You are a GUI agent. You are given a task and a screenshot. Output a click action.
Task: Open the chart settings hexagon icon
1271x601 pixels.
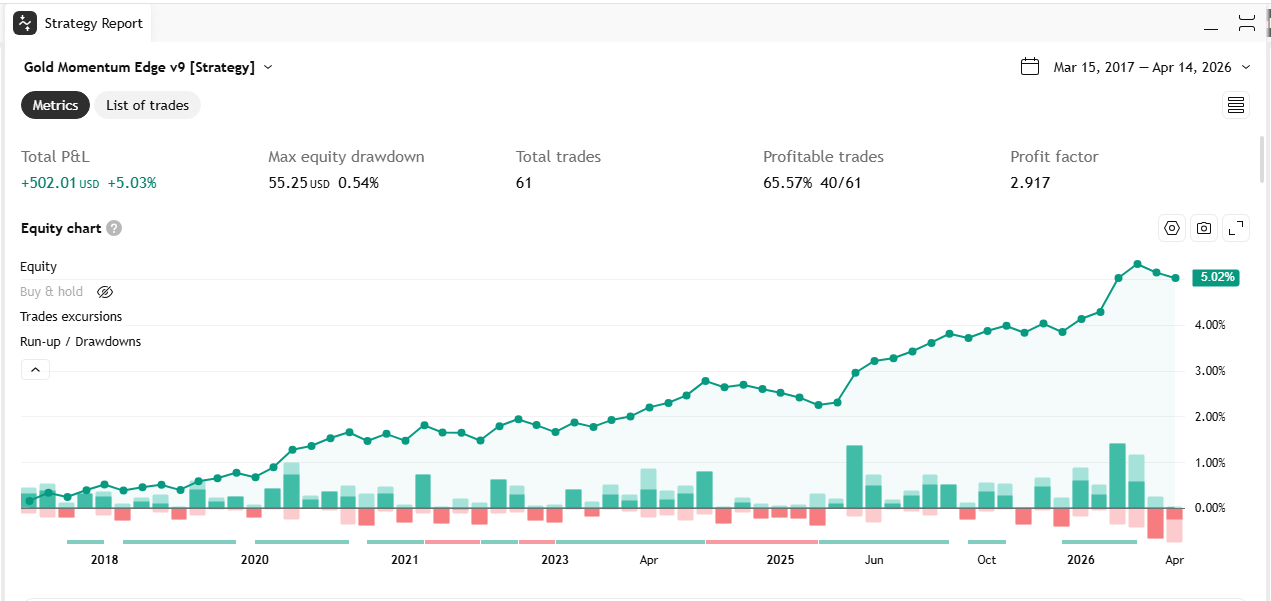1172,228
